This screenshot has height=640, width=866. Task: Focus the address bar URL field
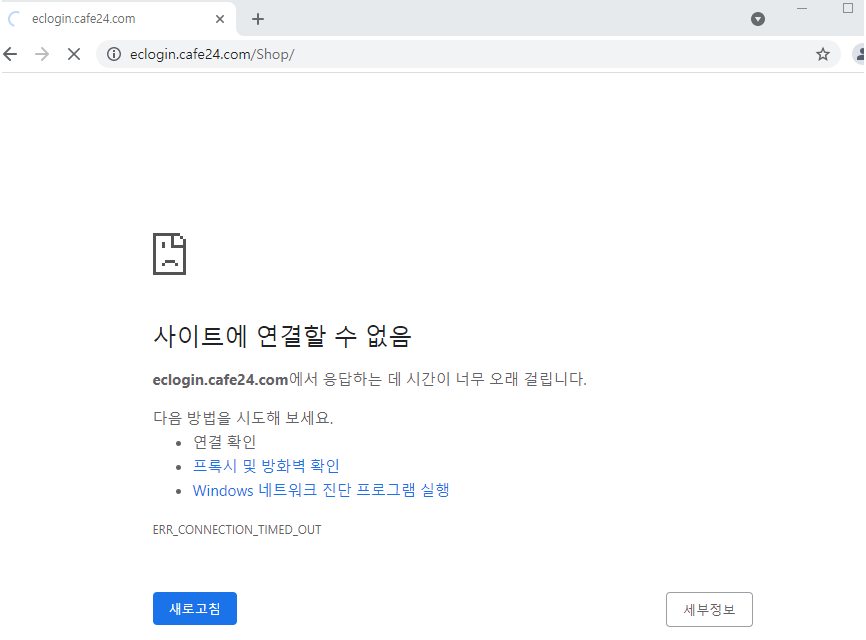point(450,54)
